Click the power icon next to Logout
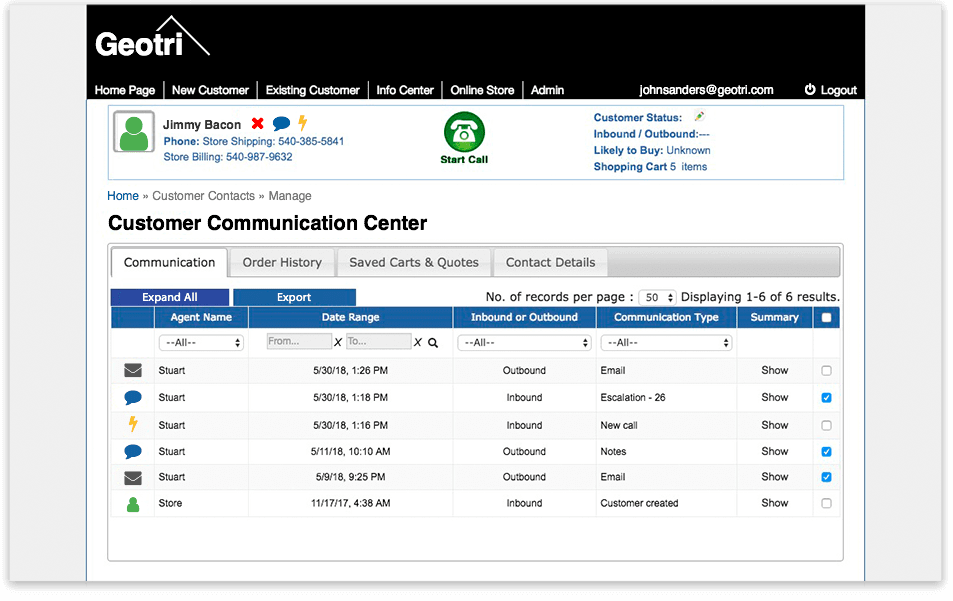953x601 pixels. (810, 89)
